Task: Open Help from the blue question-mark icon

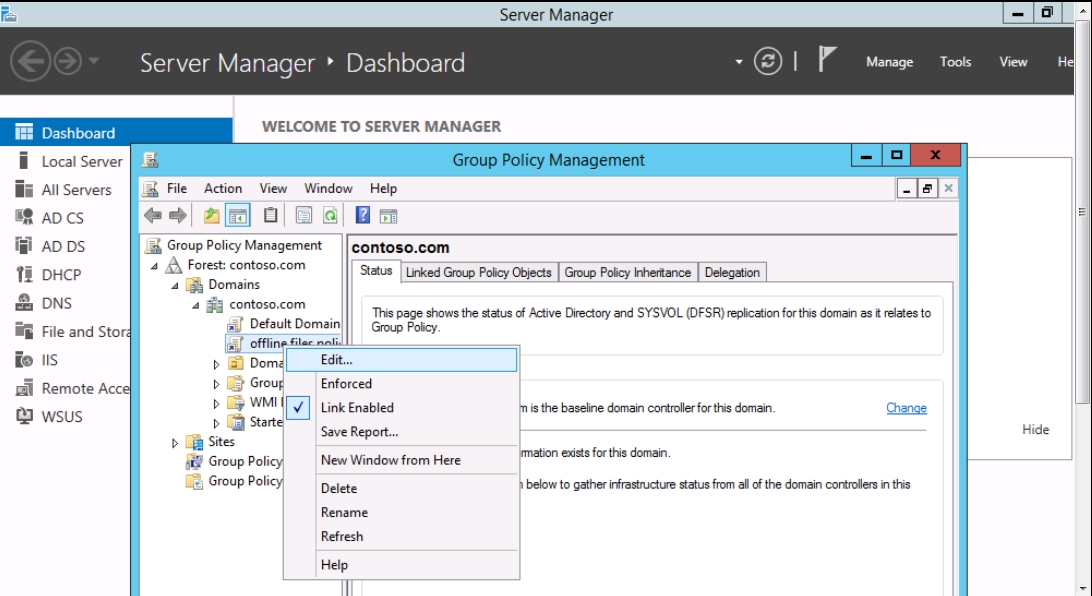Action: 363,215
